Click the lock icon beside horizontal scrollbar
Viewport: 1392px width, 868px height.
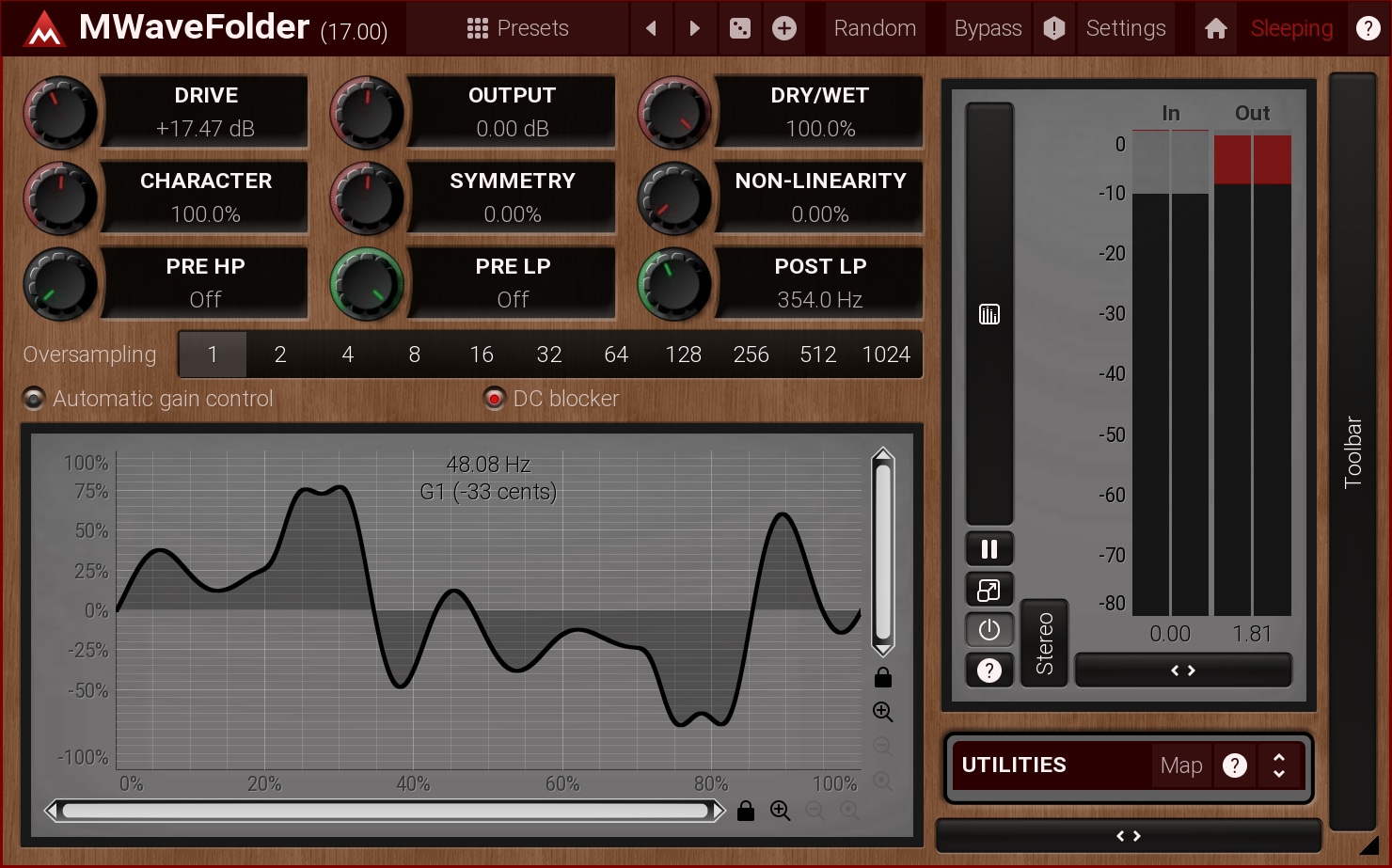[x=746, y=811]
